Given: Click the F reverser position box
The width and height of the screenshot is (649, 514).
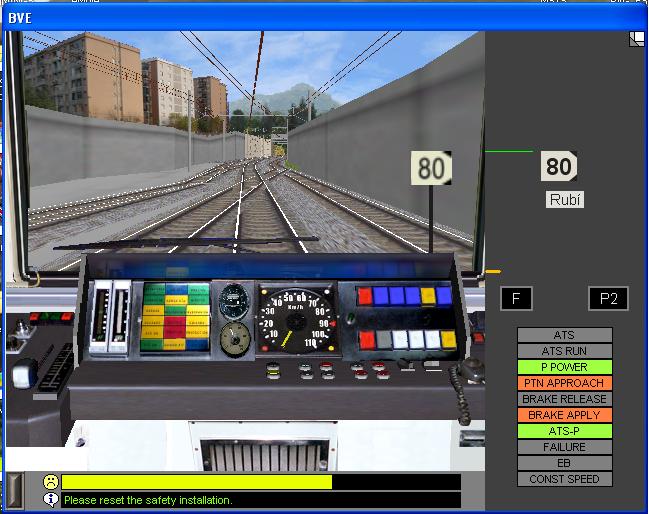Looking at the screenshot, I should click(516, 298).
